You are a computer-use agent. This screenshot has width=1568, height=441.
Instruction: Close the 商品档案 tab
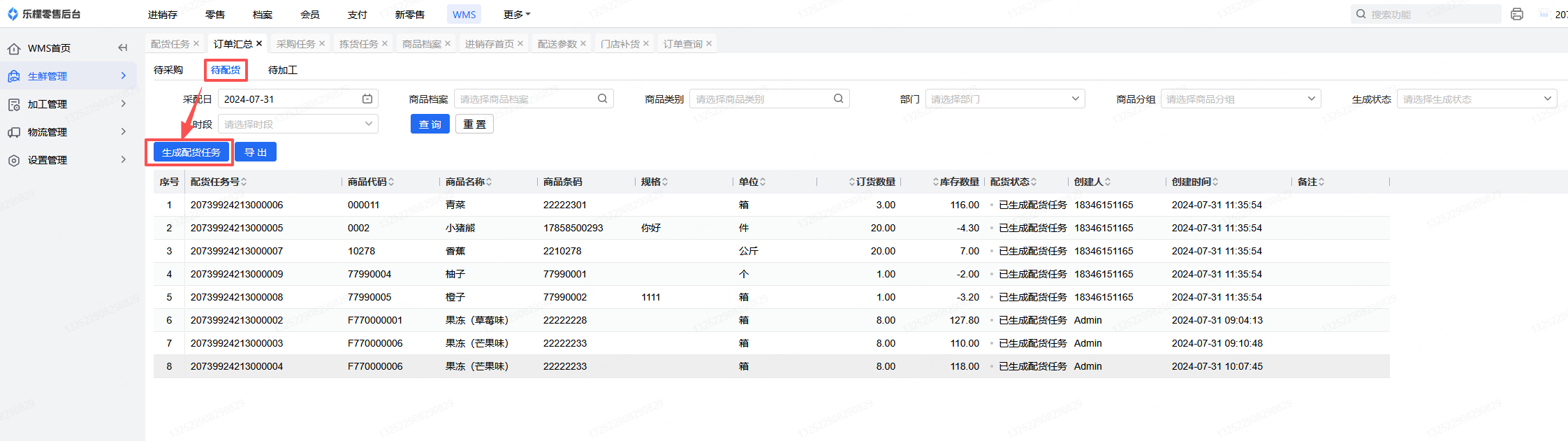pyautogui.click(x=448, y=43)
